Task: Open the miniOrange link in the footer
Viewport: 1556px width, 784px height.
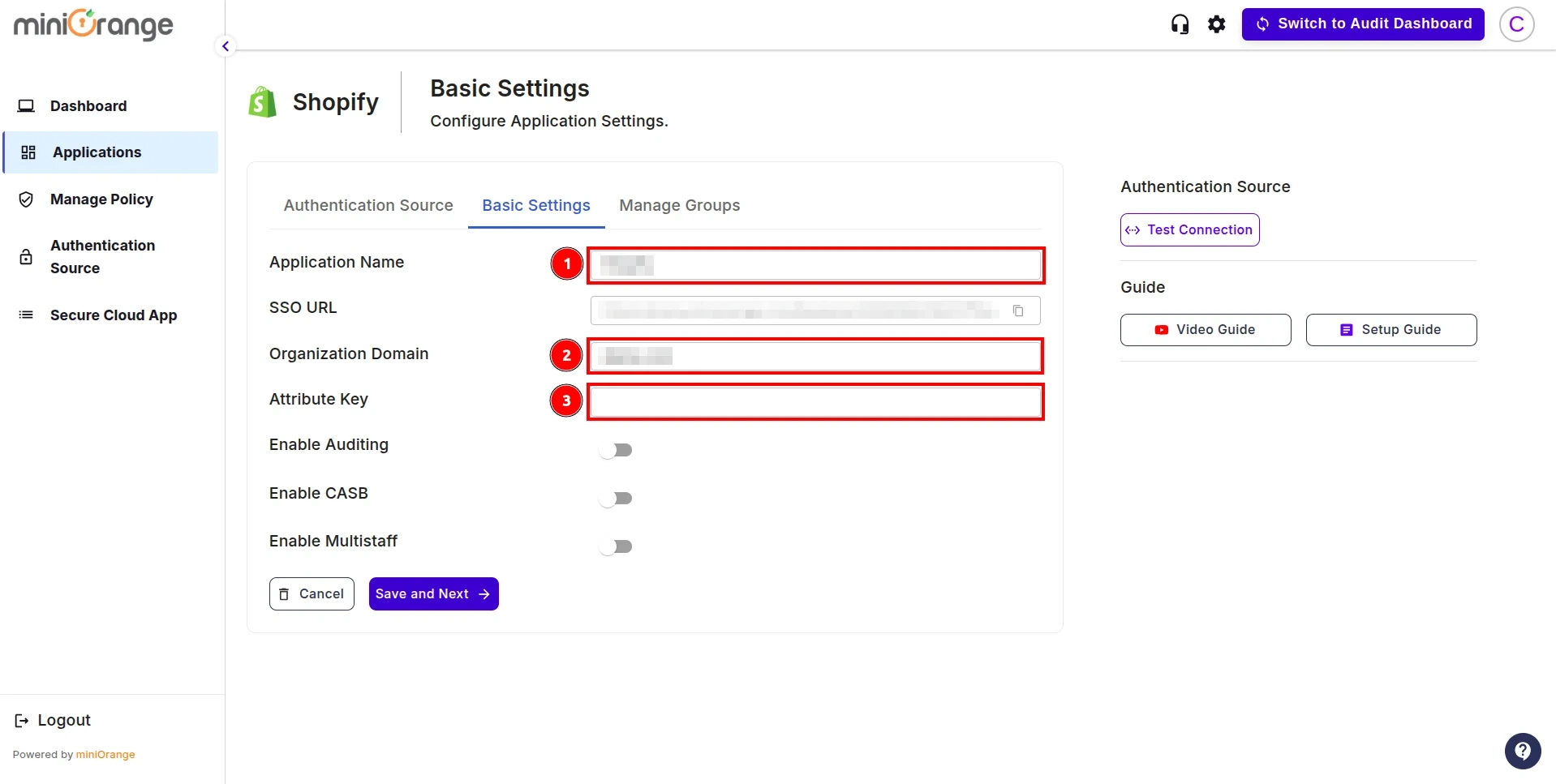Action: [x=105, y=754]
